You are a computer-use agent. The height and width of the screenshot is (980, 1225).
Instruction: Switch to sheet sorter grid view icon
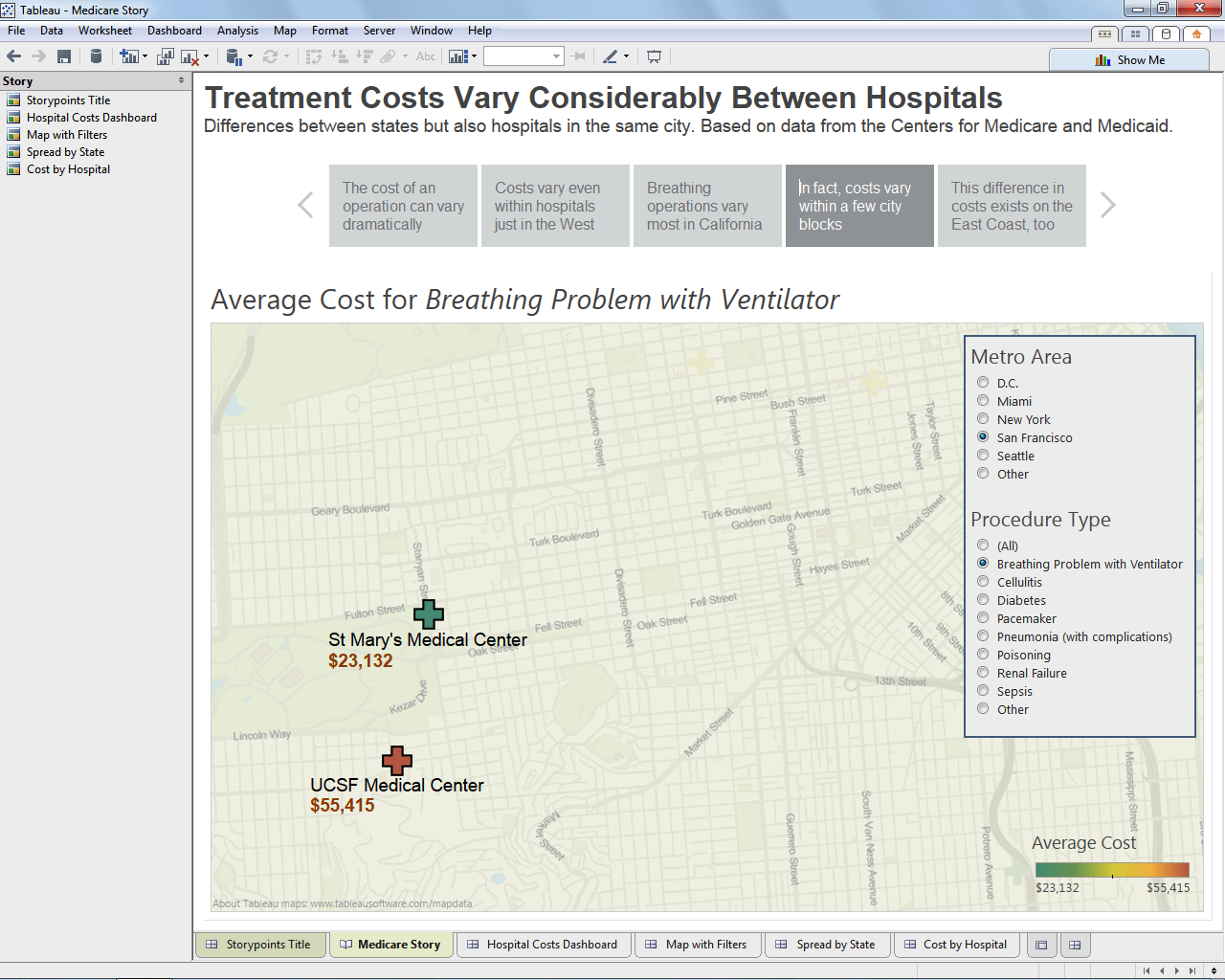(x=1135, y=33)
